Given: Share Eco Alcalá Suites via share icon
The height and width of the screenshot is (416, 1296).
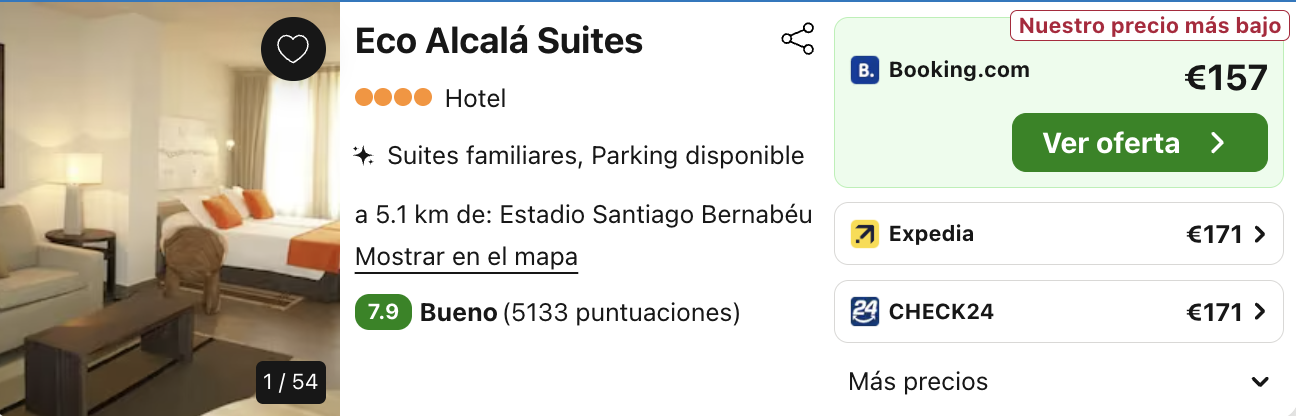Looking at the screenshot, I should tap(798, 40).
